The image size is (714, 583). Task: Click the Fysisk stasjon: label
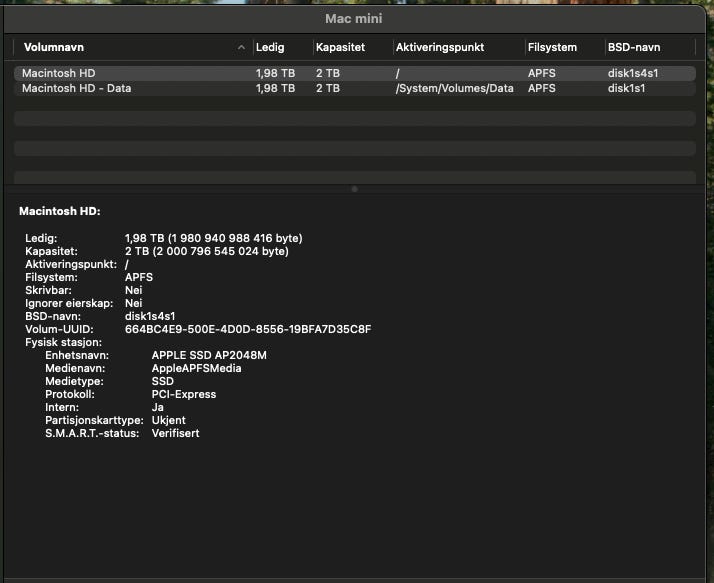coord(63,343)
